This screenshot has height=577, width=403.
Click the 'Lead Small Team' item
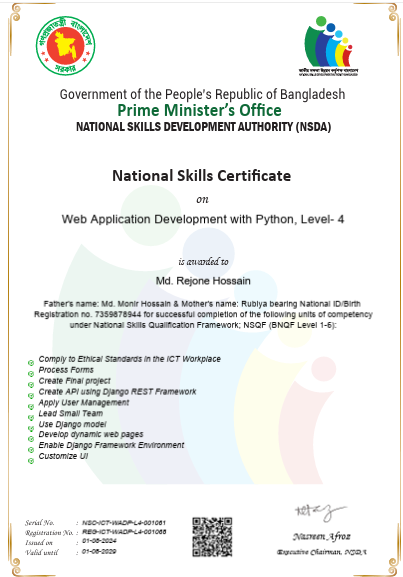pyautogui.click(x=71, y=413)
